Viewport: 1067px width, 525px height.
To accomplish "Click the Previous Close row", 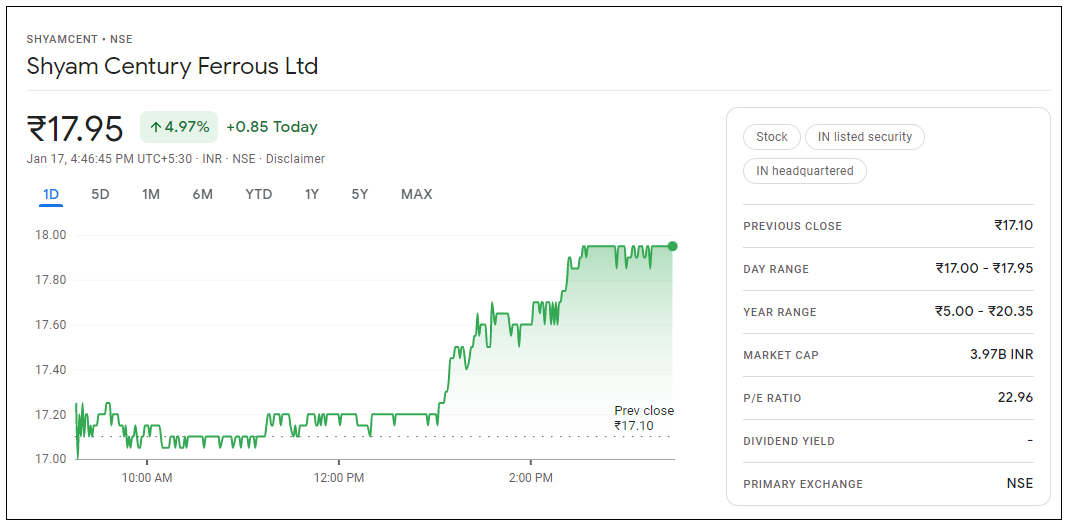I will click(888, 226).
